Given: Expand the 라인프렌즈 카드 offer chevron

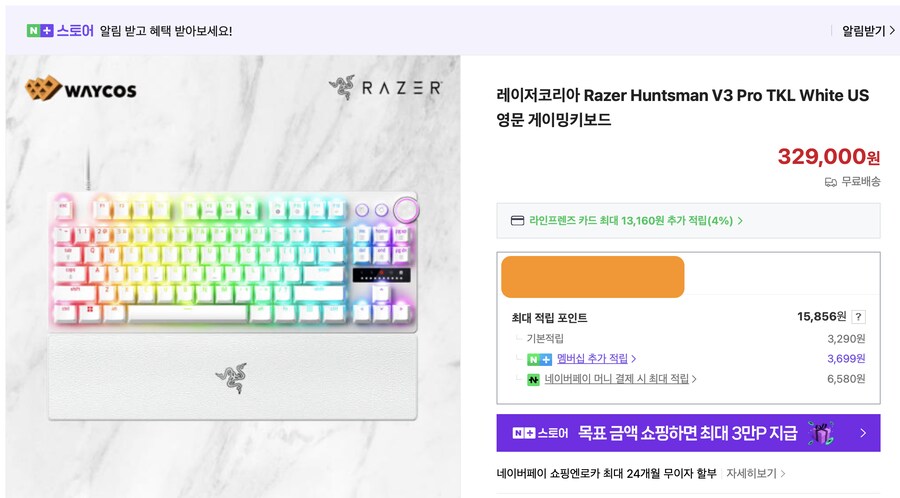Looking at the screenshot, I should [740, 221].
